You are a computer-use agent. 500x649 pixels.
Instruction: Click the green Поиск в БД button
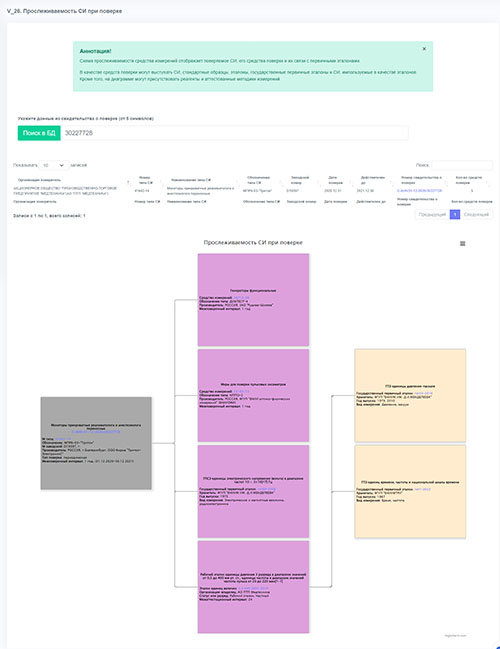point(39,133)
